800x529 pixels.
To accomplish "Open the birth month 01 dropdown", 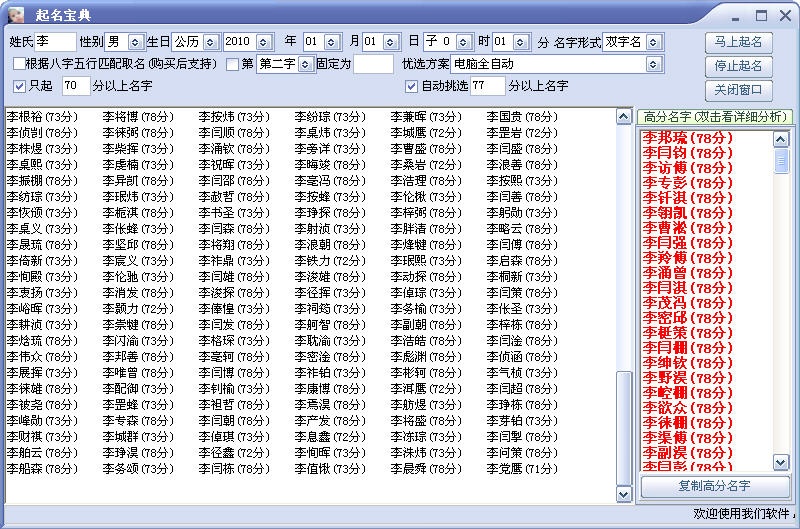I will 331,42.
